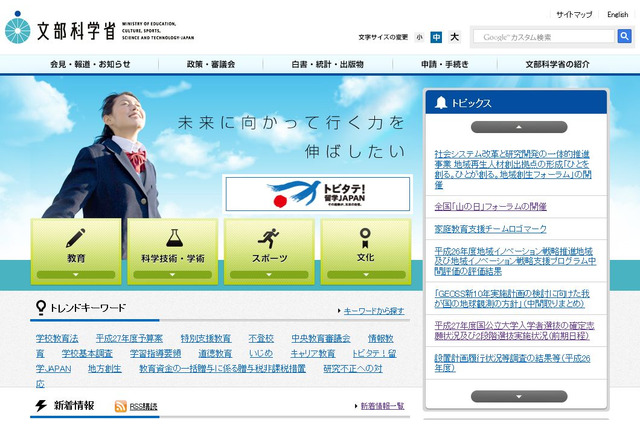Click the MEXT logo emblem
This screenshot has height=426, width=640.
pos(18,28)
